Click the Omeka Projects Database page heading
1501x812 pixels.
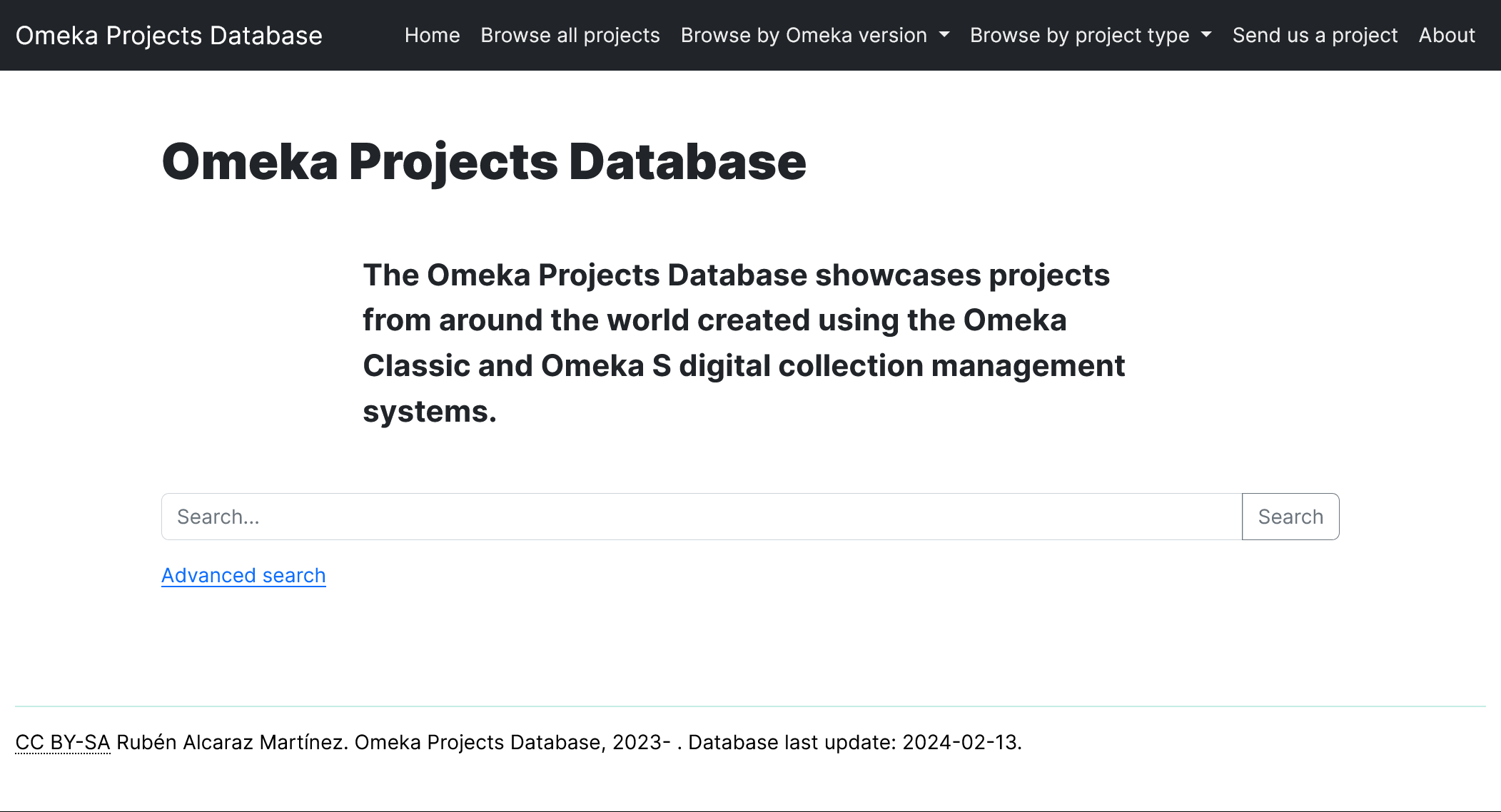pyautogui.click(x=483, y=163)
